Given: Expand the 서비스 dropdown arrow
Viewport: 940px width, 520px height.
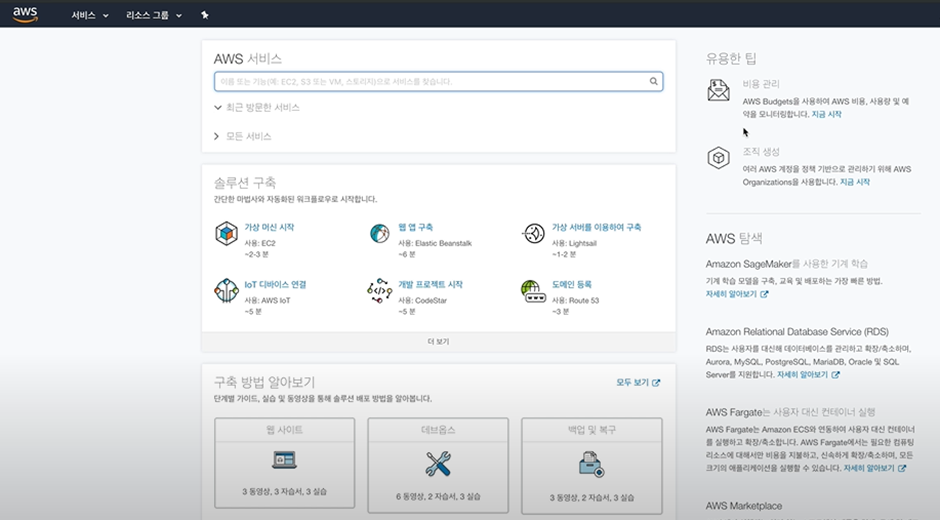Looking at the screenshot, I should tap(106, 16).
